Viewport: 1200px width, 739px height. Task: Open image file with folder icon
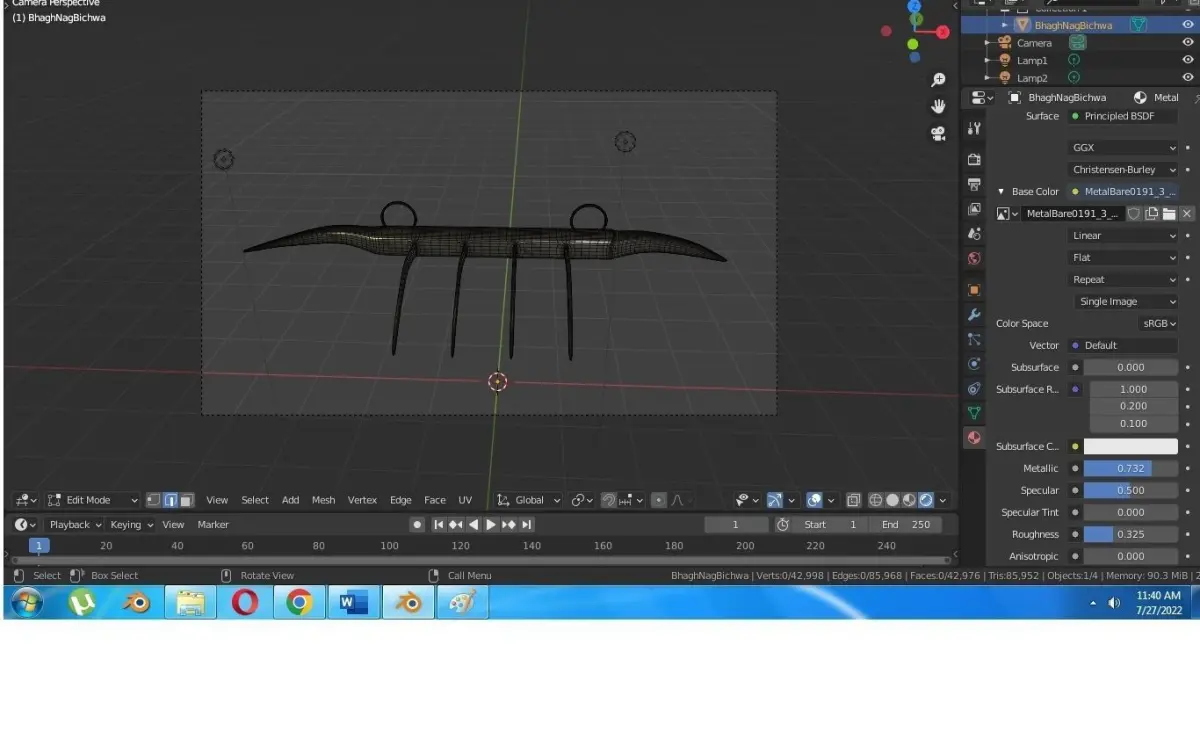1169,214
